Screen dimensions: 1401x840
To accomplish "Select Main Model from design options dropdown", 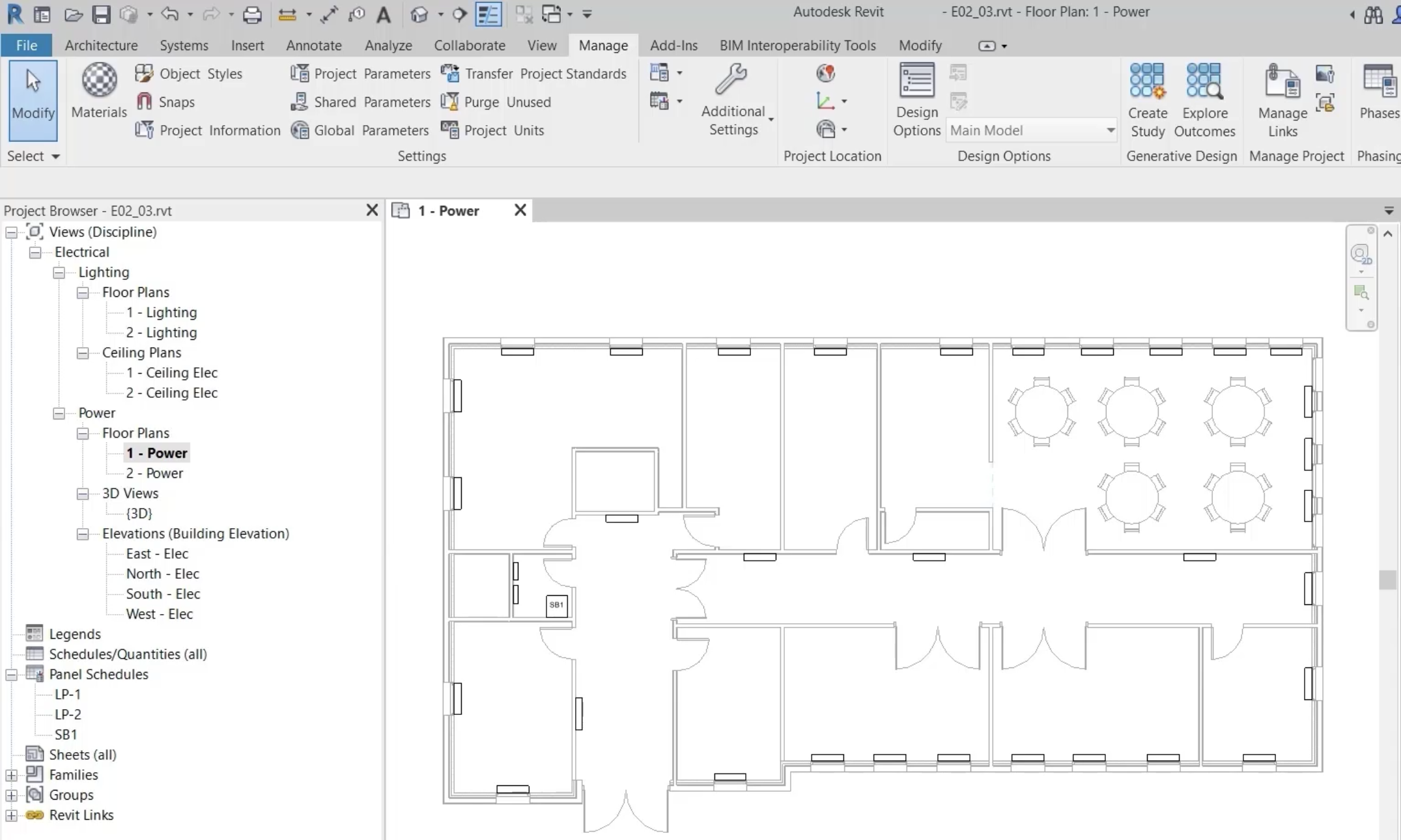I will click(x=1031, y=131).
